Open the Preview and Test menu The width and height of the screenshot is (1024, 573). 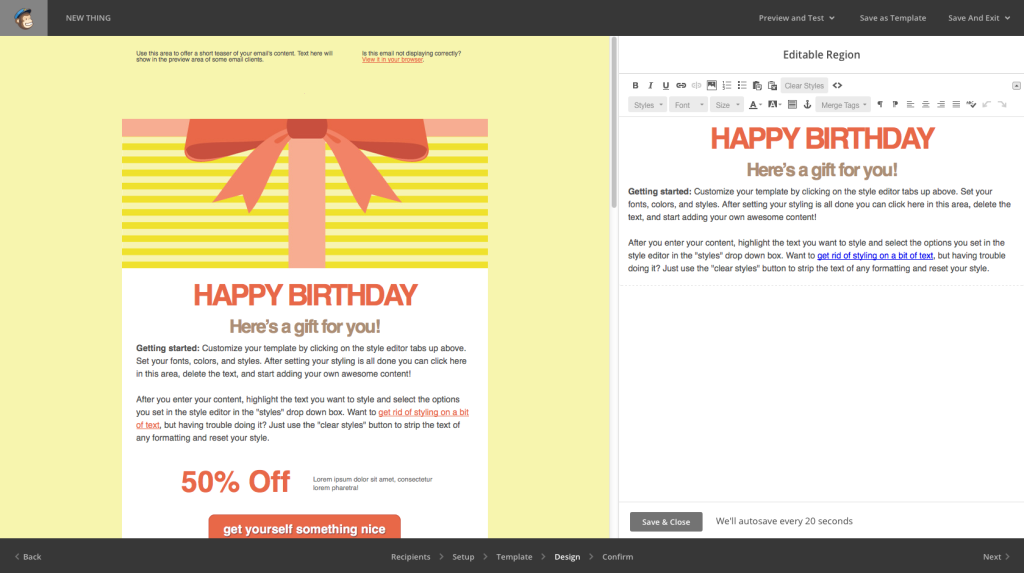[796, 18]
